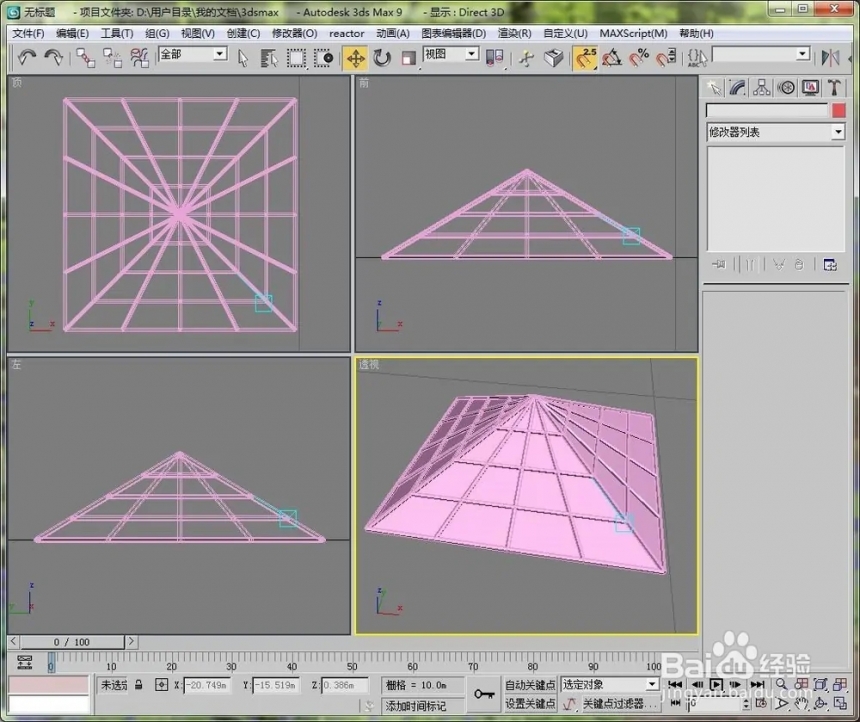Screen dimensions: 860x722
Task: Click the Pin Stack icon
Action: (x=718, y=265)
